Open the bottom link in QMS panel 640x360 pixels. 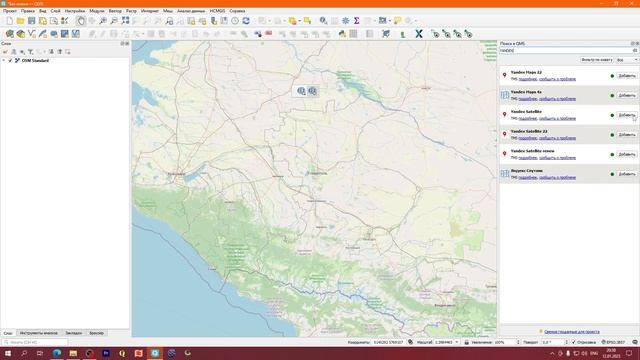(571, 332)
